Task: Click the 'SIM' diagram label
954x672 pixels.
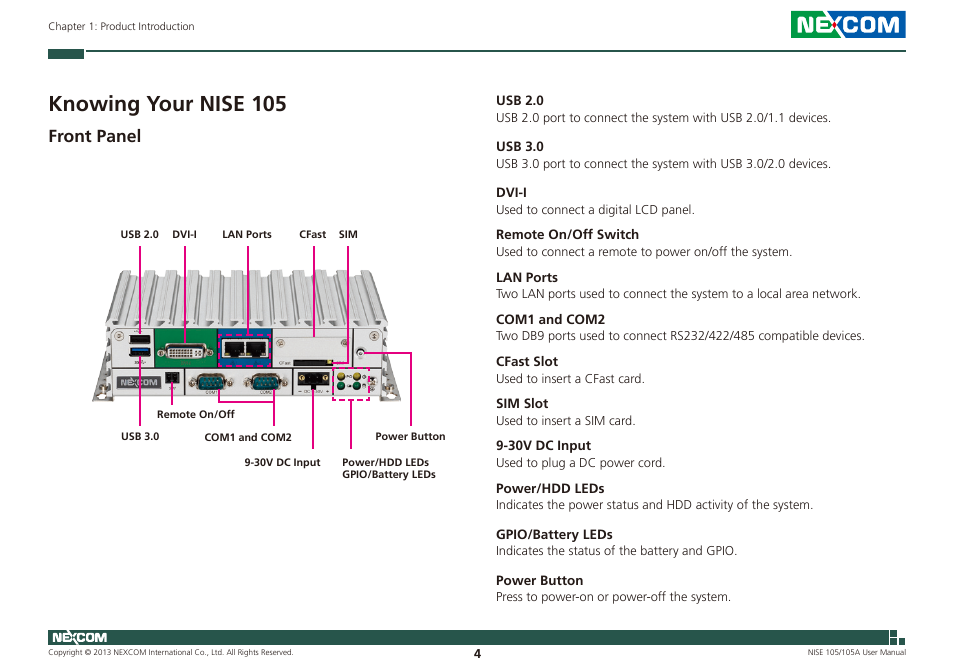Action: coord(348,235)
